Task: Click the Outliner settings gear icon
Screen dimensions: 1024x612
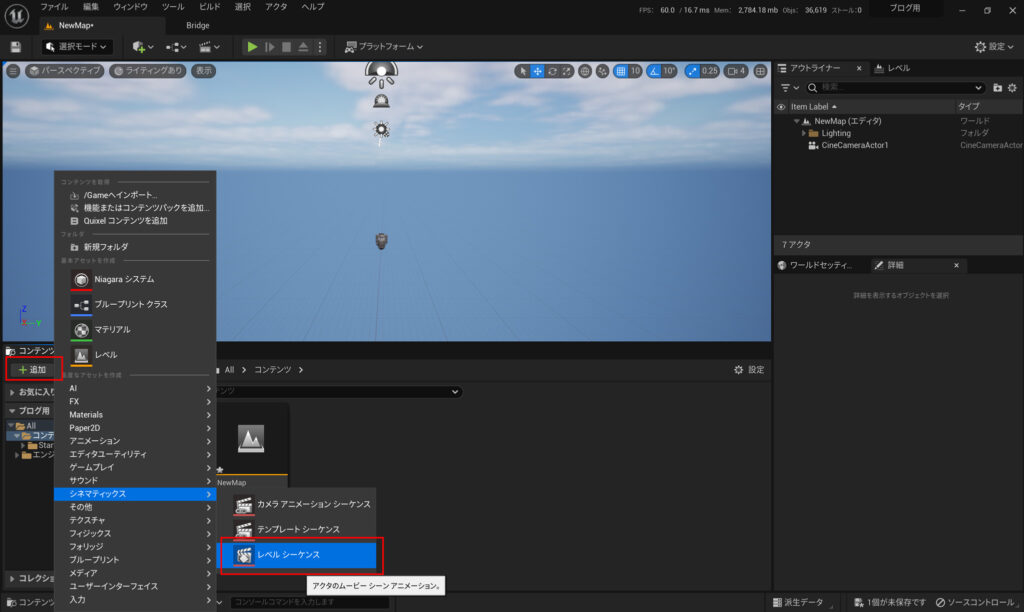Action: [x=1012, y=88]
